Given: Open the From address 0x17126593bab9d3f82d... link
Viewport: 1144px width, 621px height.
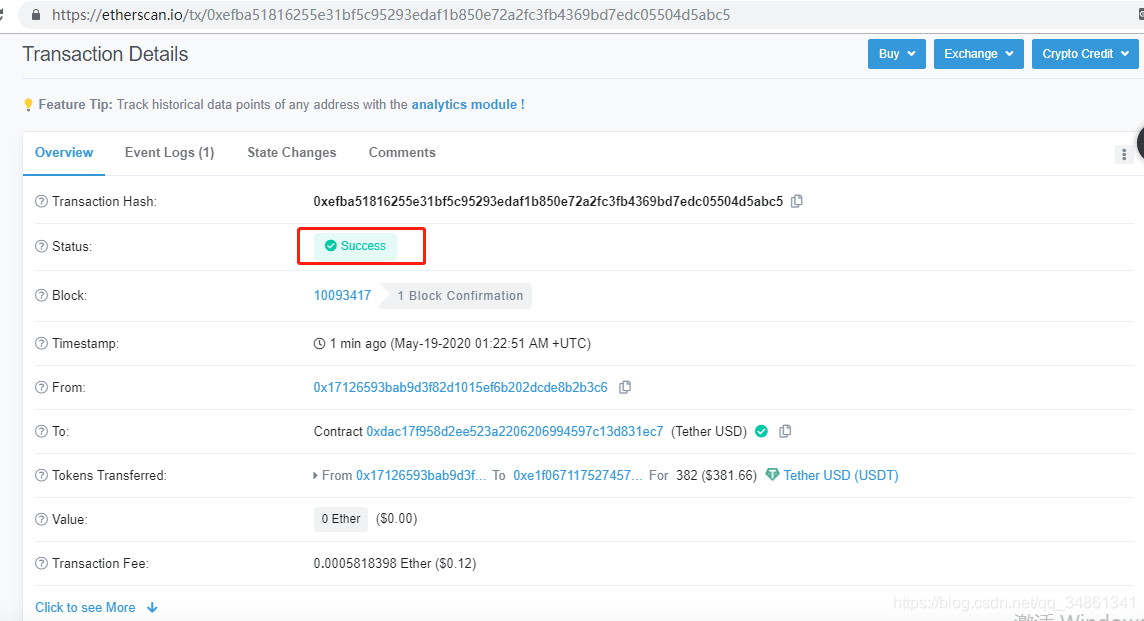Looking at the screenshot, I should point(460,387).
